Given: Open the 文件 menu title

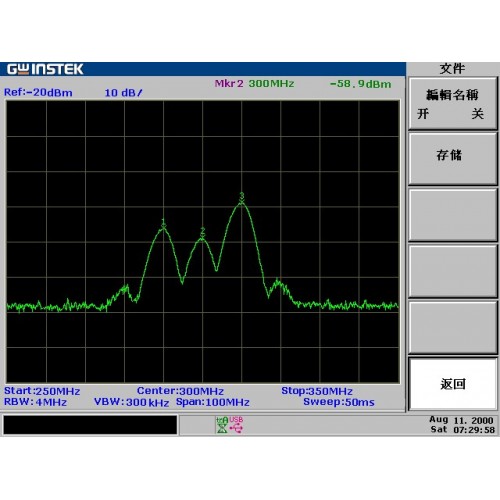Looking at the screenshot, I should [452, 69].
